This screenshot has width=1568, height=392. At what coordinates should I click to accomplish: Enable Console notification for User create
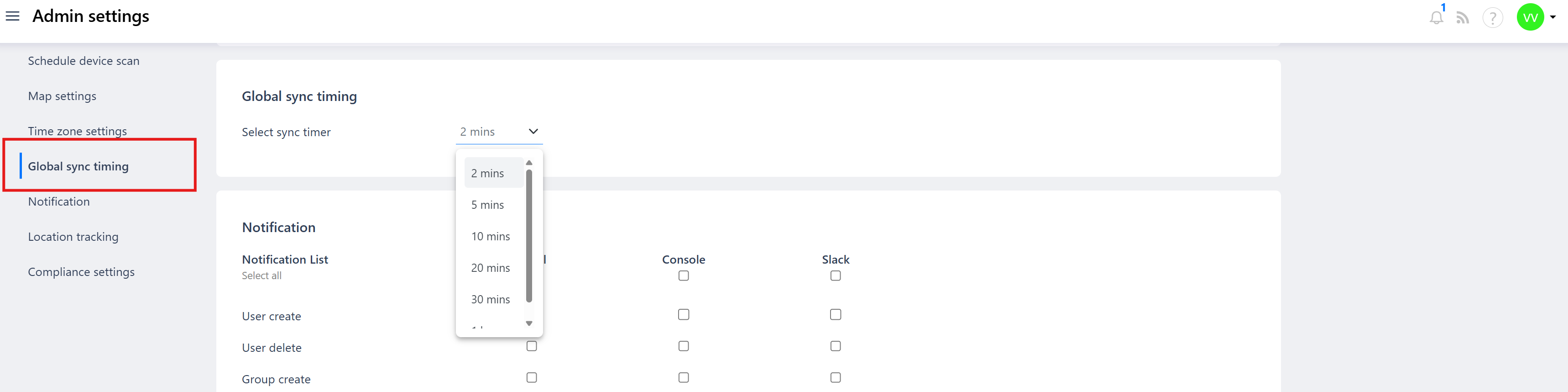point(684,315)
